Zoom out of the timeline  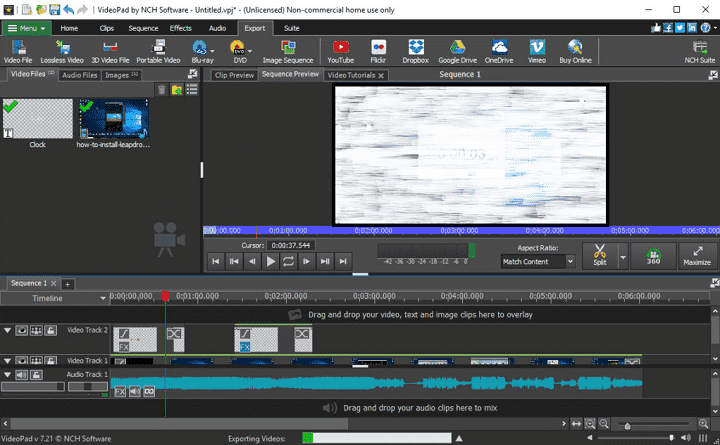[x=604, y=424]
